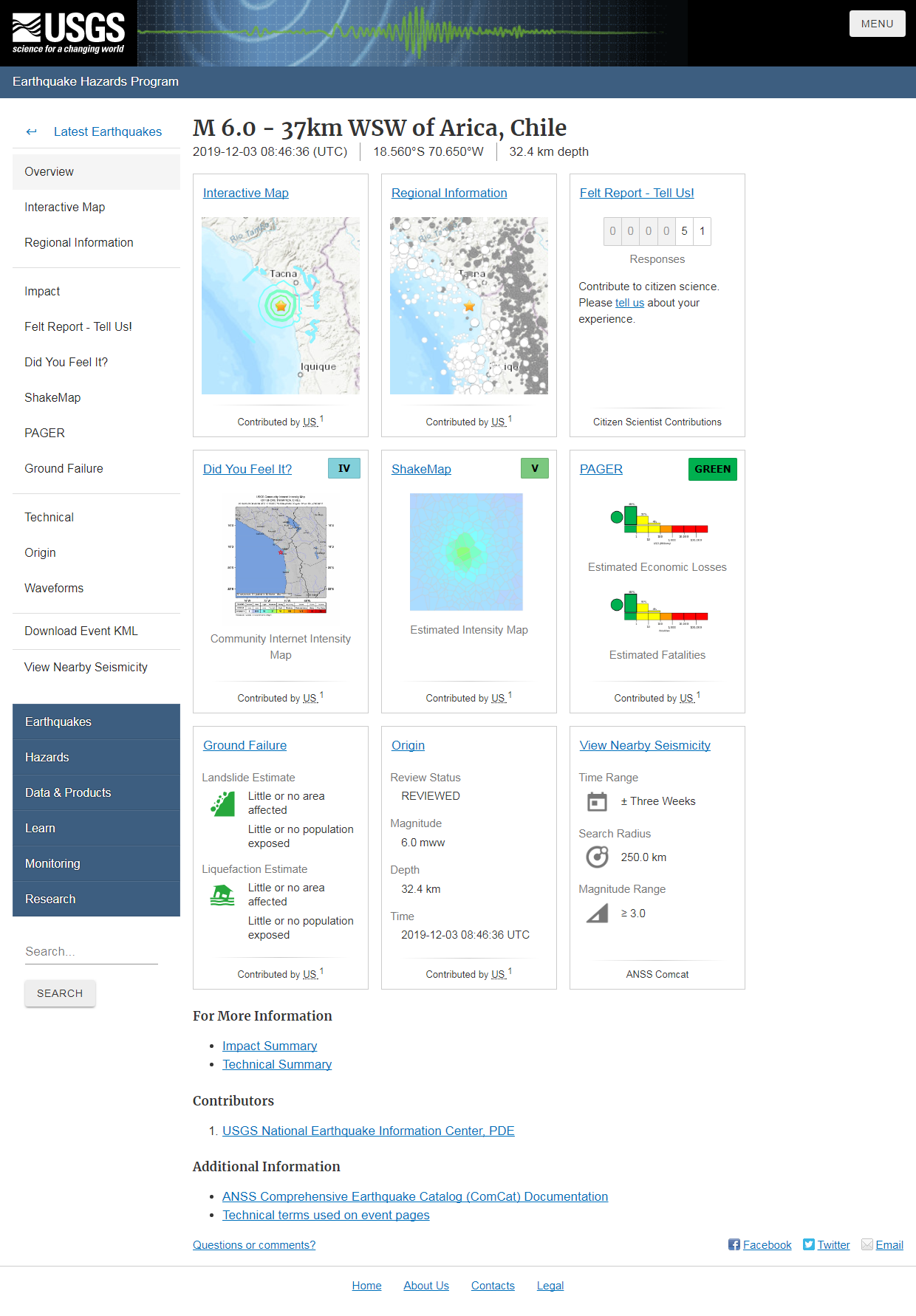The height and width of the screenshot is (1316, 916).
Task: Open the Interactive Map card title link
Action: pos(246,193)
